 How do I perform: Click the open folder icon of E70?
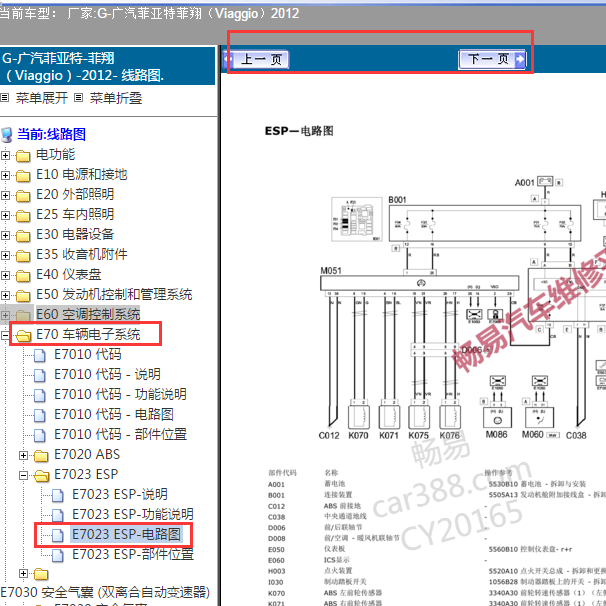tap(23, 335)
